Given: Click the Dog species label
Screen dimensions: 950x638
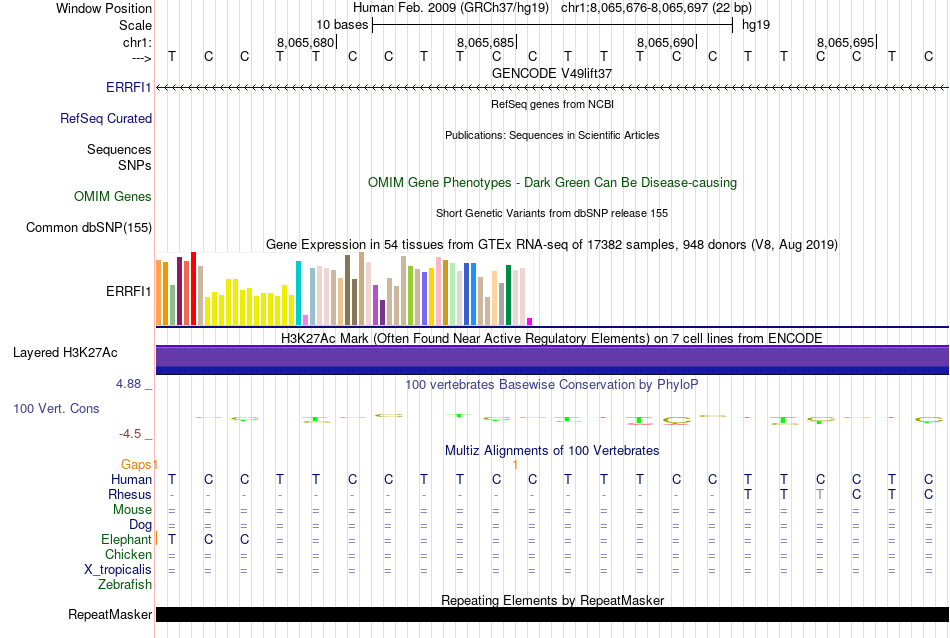Looking at the screenshot, I should [140, 525].
